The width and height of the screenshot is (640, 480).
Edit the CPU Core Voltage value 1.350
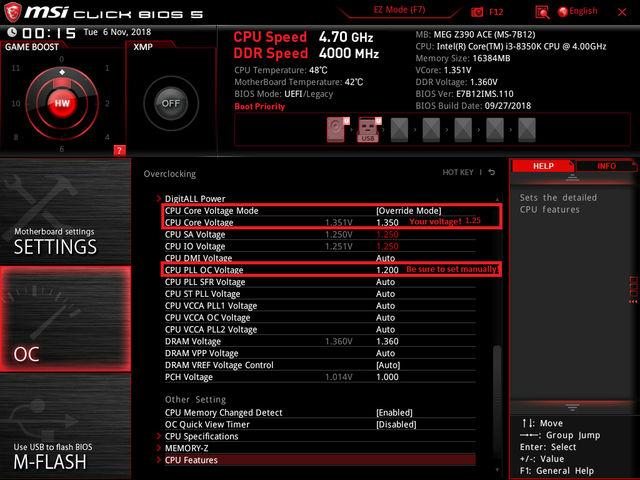tap(387, 222)
